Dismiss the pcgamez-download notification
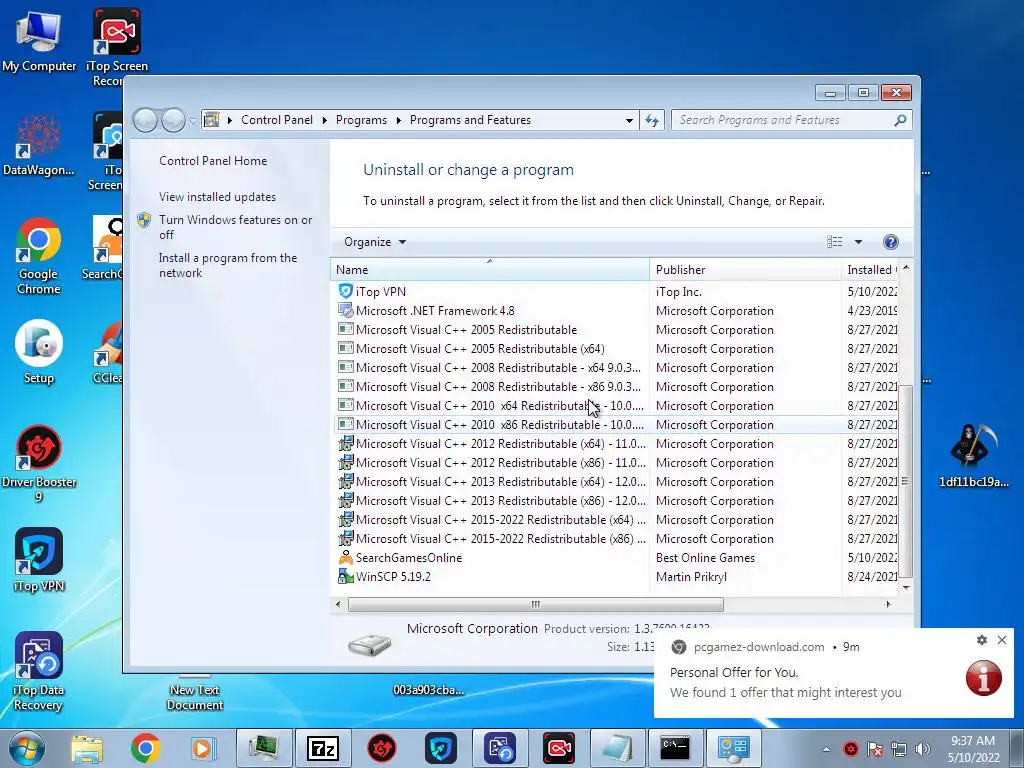Image resolution: width=1024 pixels, height=768 pixels. point(1002,640)
